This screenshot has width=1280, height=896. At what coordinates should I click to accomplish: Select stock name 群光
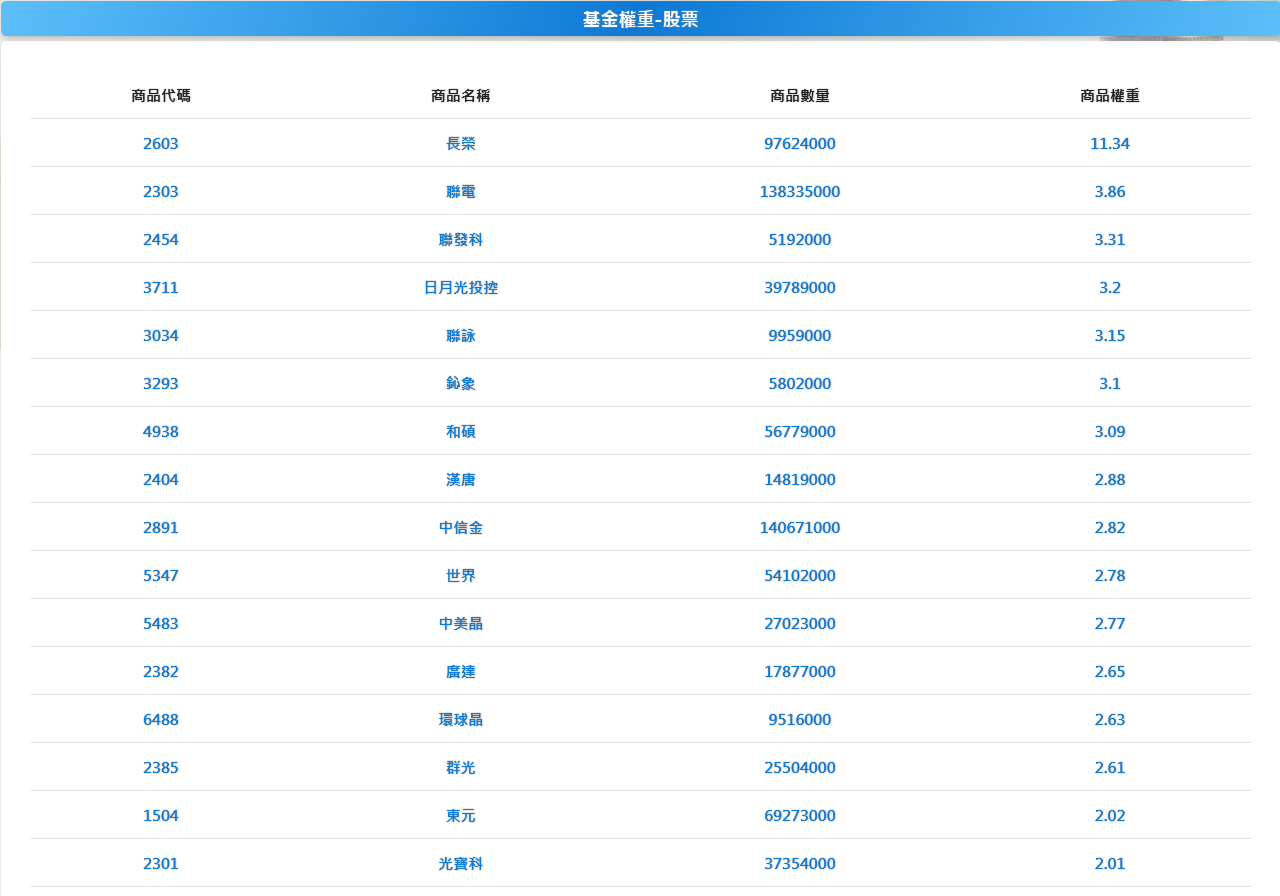click(461, 768)
